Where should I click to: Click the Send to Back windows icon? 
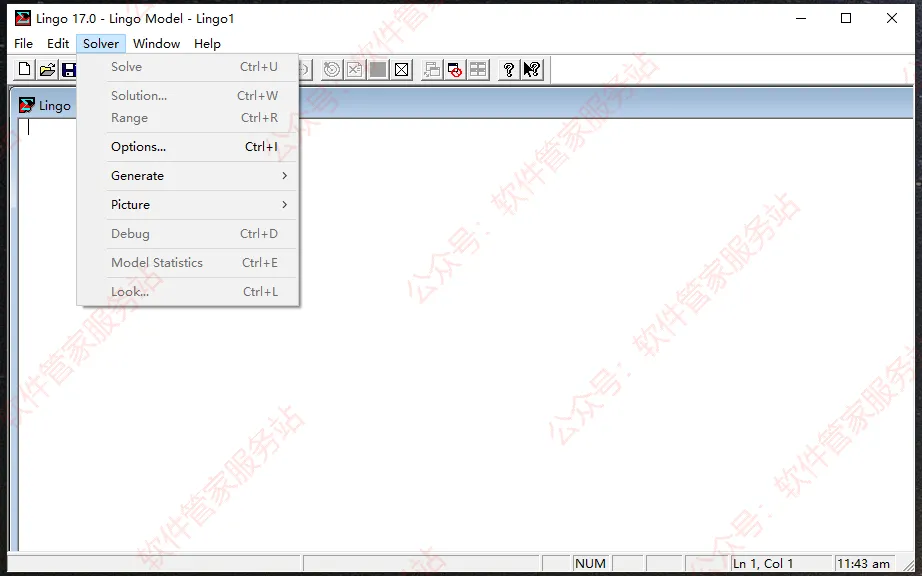tap(432, 70)
